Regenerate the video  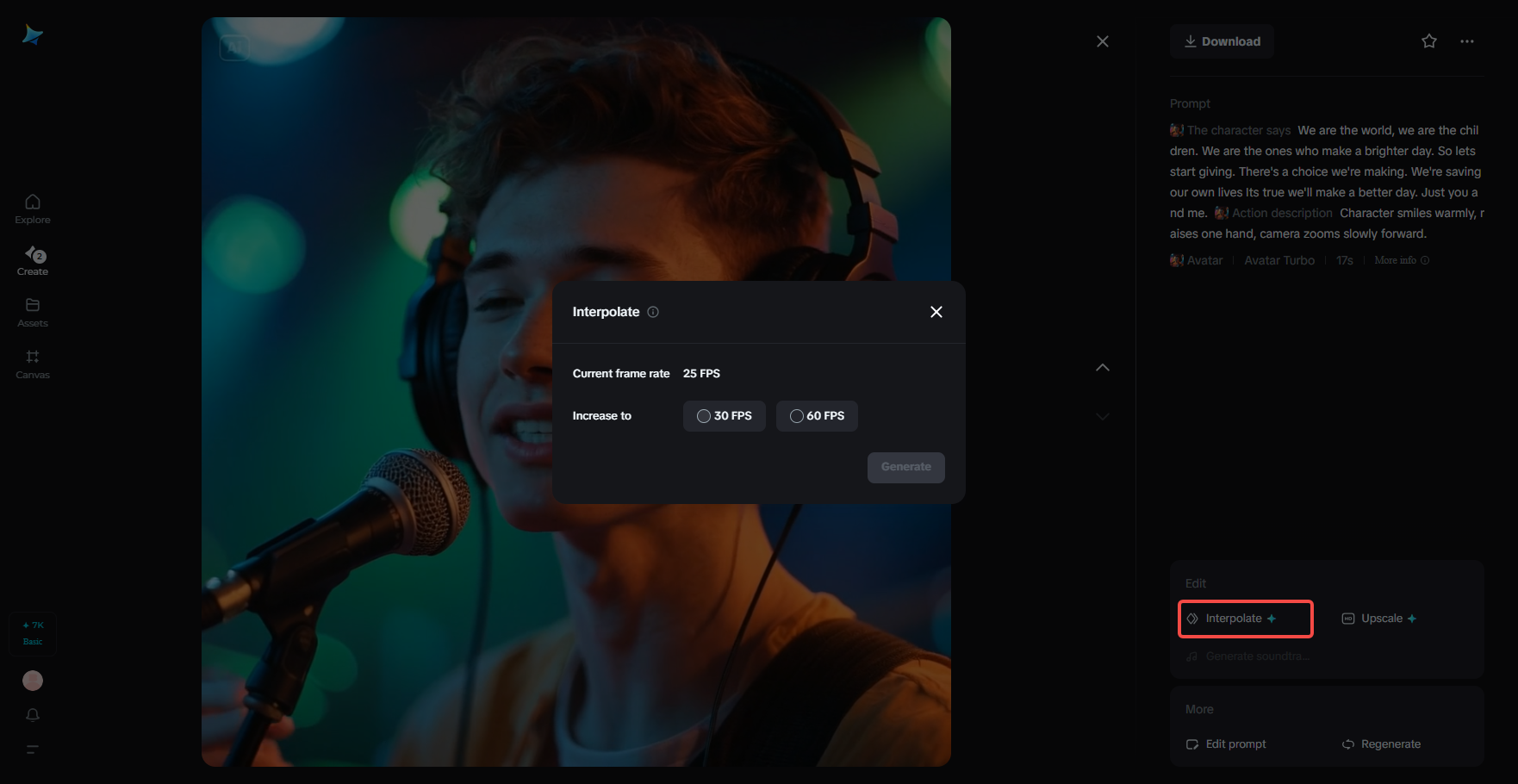click(1381, 744)
